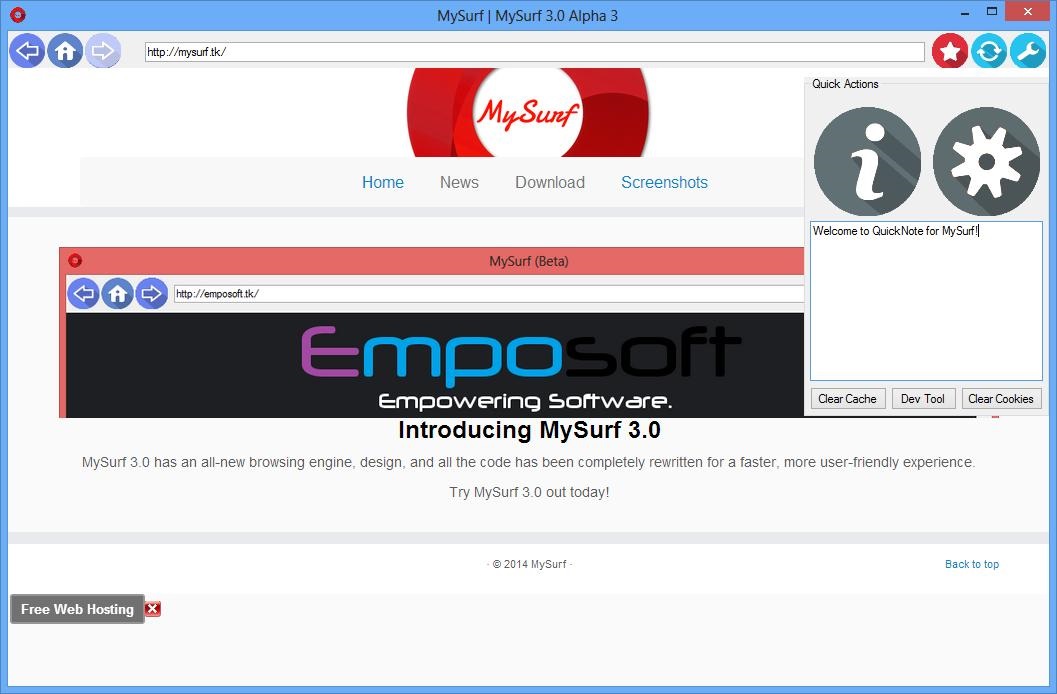Click the Free Web Hosting button
1057x694 pixels.
tap(78, 609)
